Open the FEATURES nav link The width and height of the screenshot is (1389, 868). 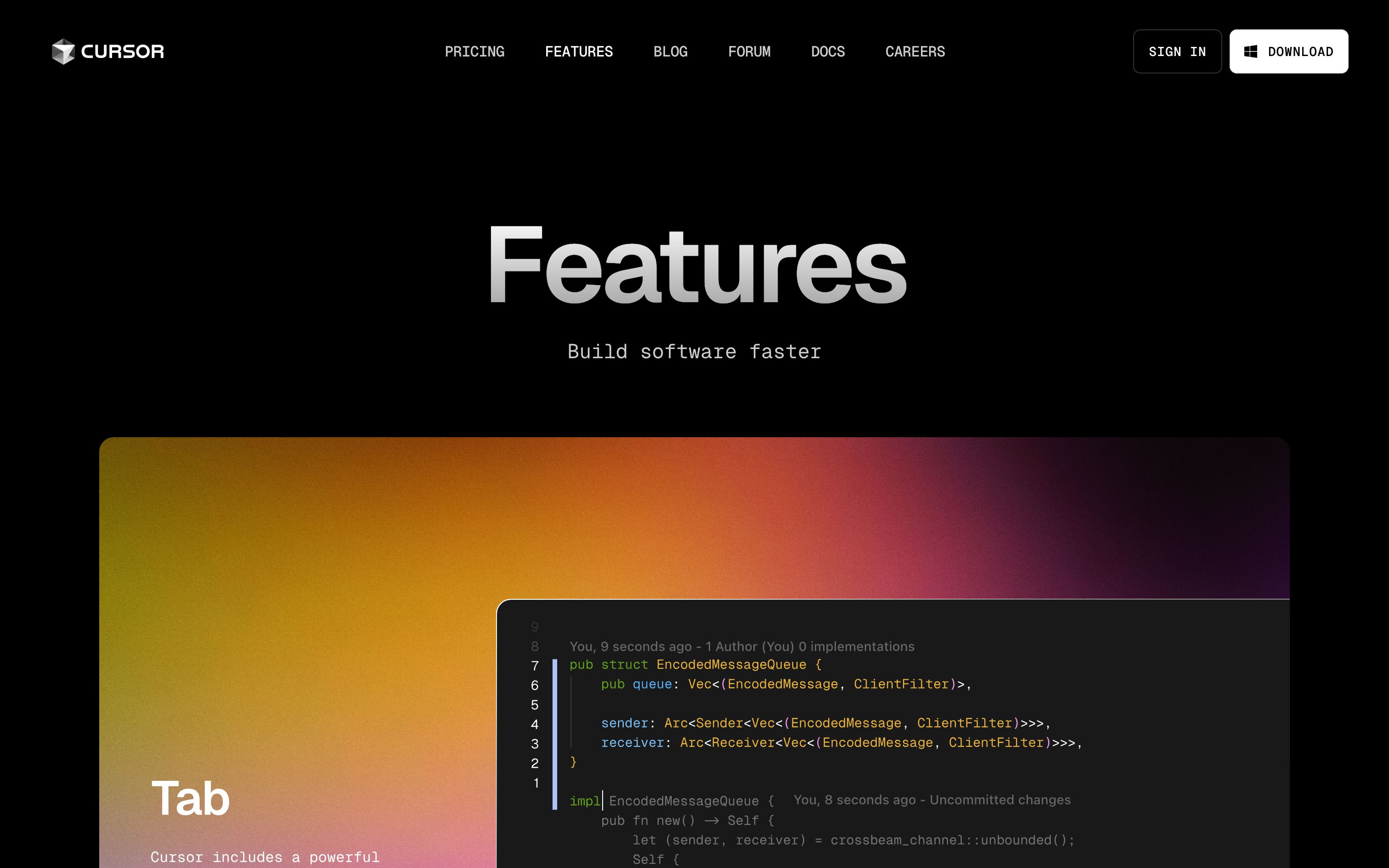click(579, 51)
